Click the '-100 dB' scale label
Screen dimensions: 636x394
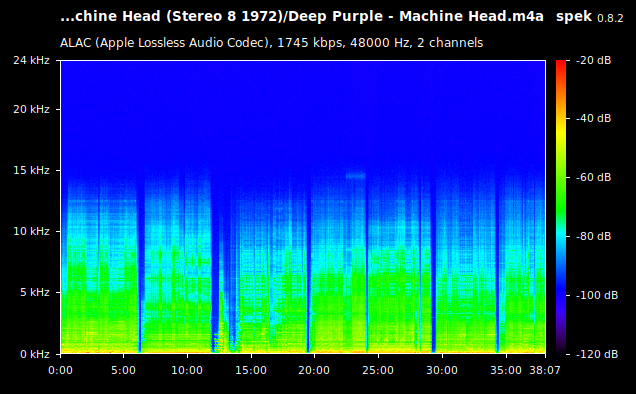597,295
